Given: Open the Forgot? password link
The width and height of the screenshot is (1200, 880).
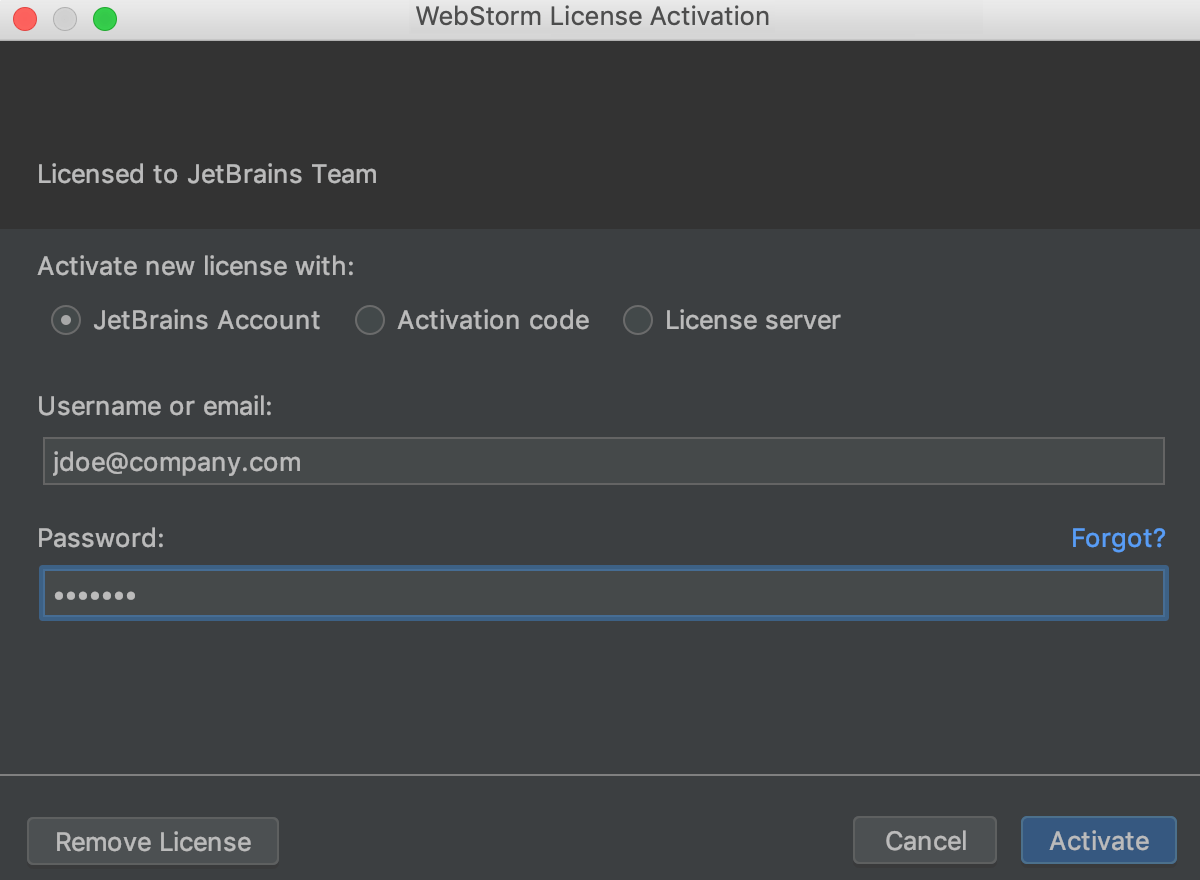Looking at the screenshot, I should pos(1118,538).
